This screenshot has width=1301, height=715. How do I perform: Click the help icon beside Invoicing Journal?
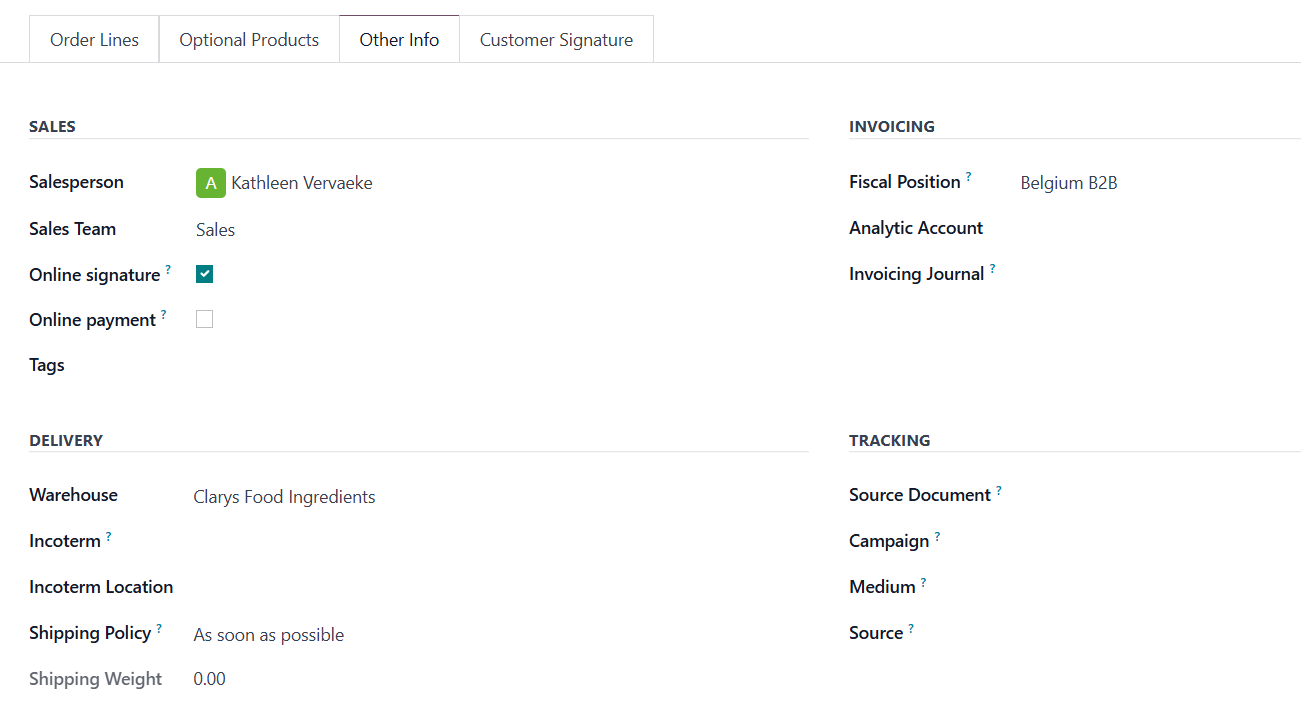992,269
